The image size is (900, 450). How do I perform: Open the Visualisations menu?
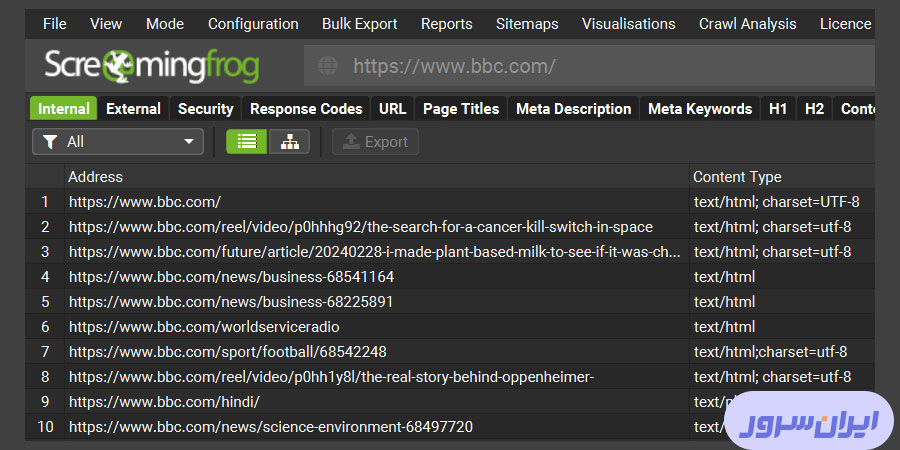click(x=628, y=23)
